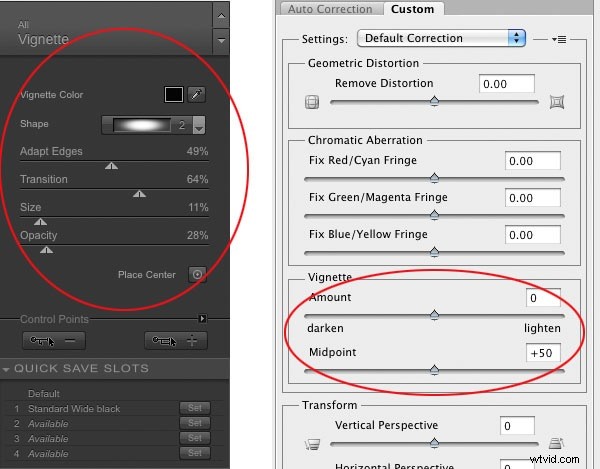This screenshot has width=600, height=469.
Task: Open the Default Correction settings dropdown
Action: [x=441, y=38]
